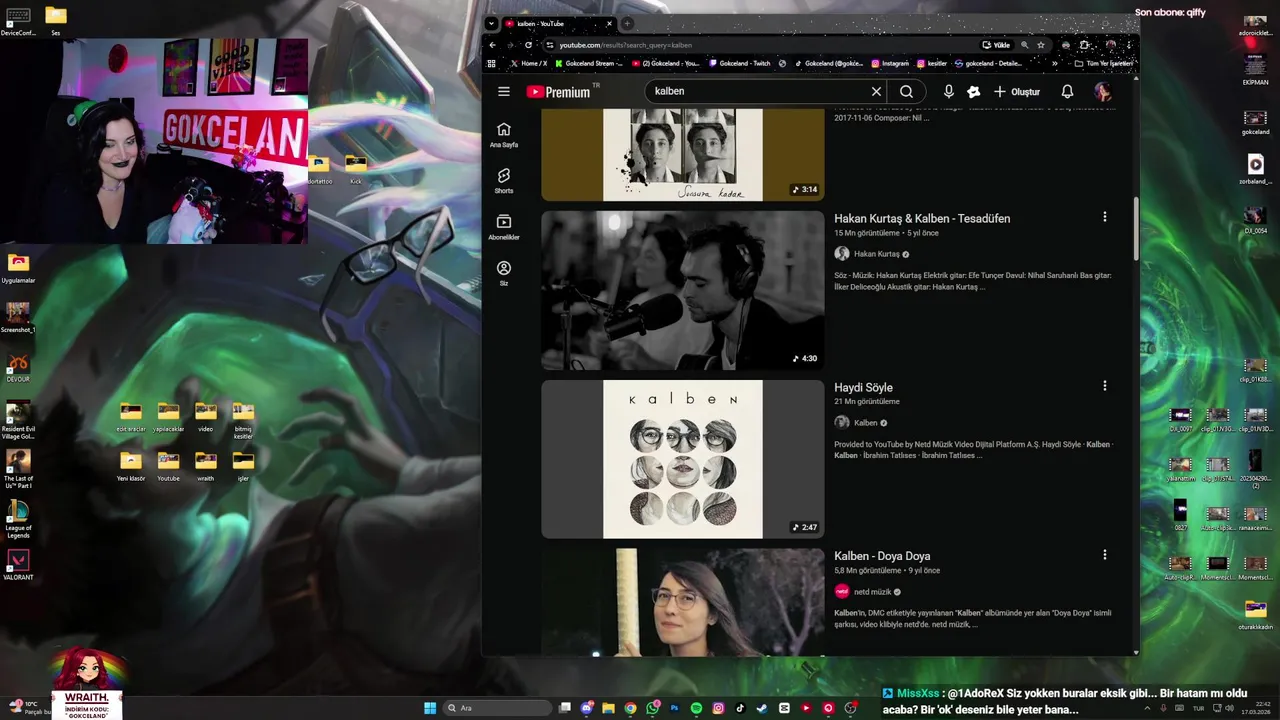The height and width of the screenshot is (720, 1280).
Task: Open the DEVOUR desktop shortcut
Action: 18,366
